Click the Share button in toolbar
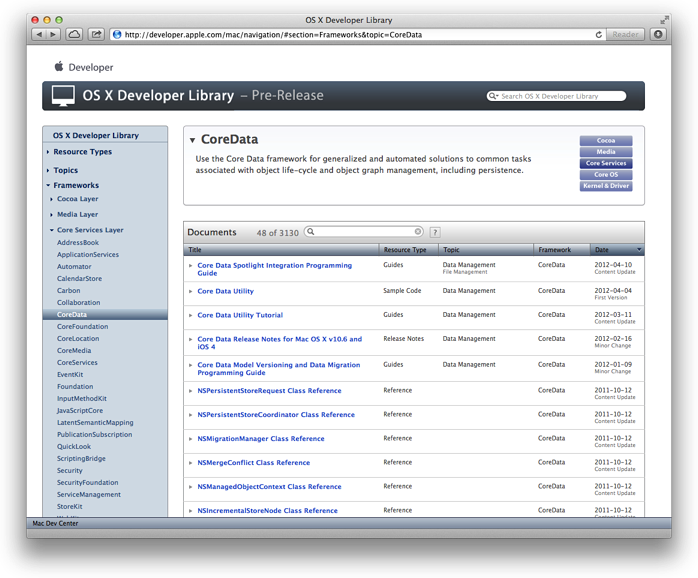This screenshot has width=698, height=578. tap(96, 34)
